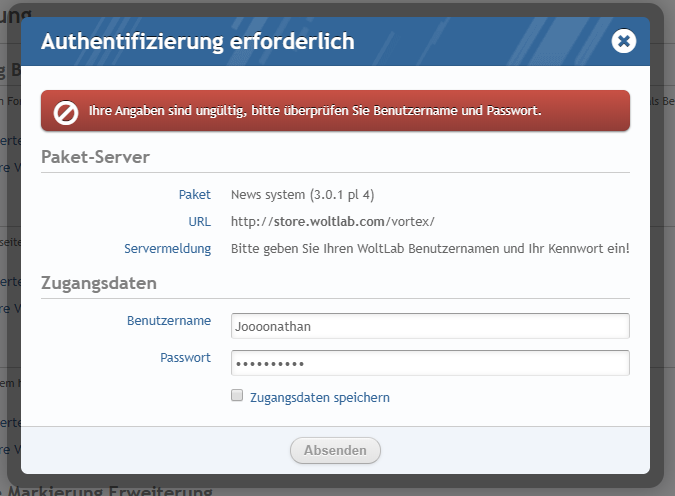
Task: Click the red prohibited error icon
Action: pyautogui.click(x=66, y=111)
